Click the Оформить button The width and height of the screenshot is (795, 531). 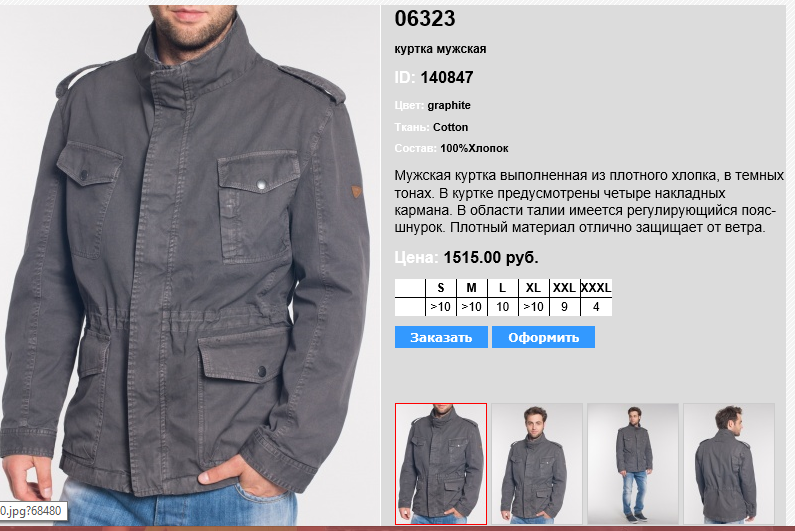[x=544, y=337]
